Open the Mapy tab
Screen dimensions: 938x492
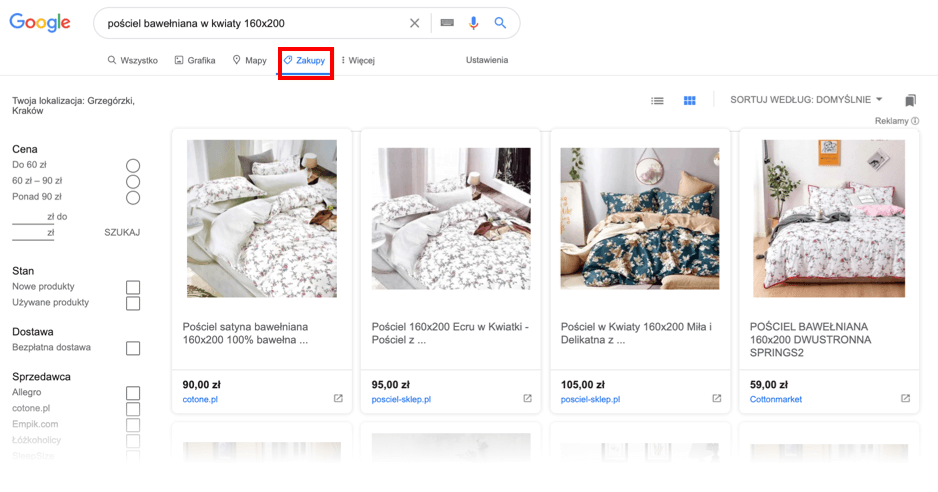click(x=250, y=61)
